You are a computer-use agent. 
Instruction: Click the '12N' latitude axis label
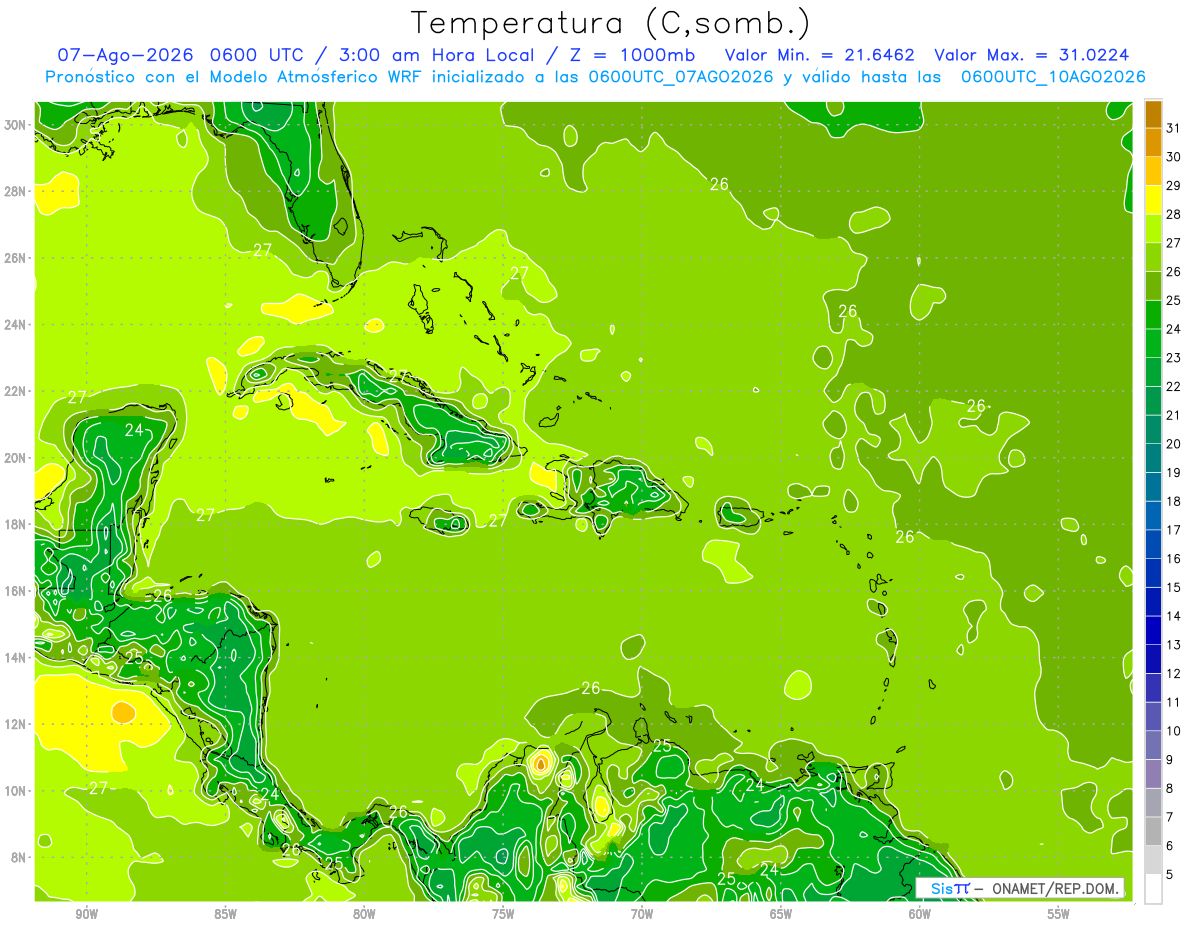coord(17,724)
